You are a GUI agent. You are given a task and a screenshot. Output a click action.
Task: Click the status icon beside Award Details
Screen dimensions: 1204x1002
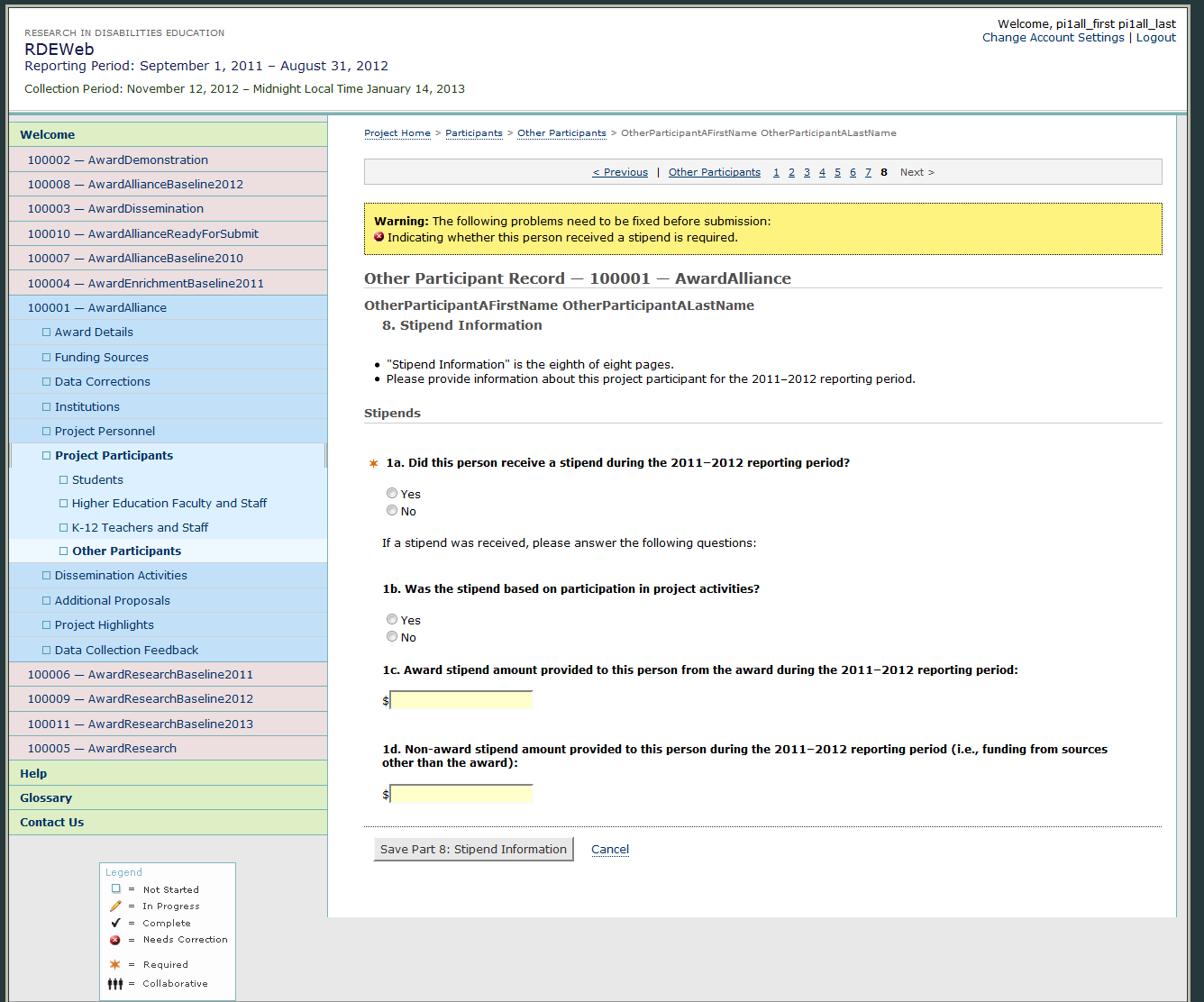47,332
